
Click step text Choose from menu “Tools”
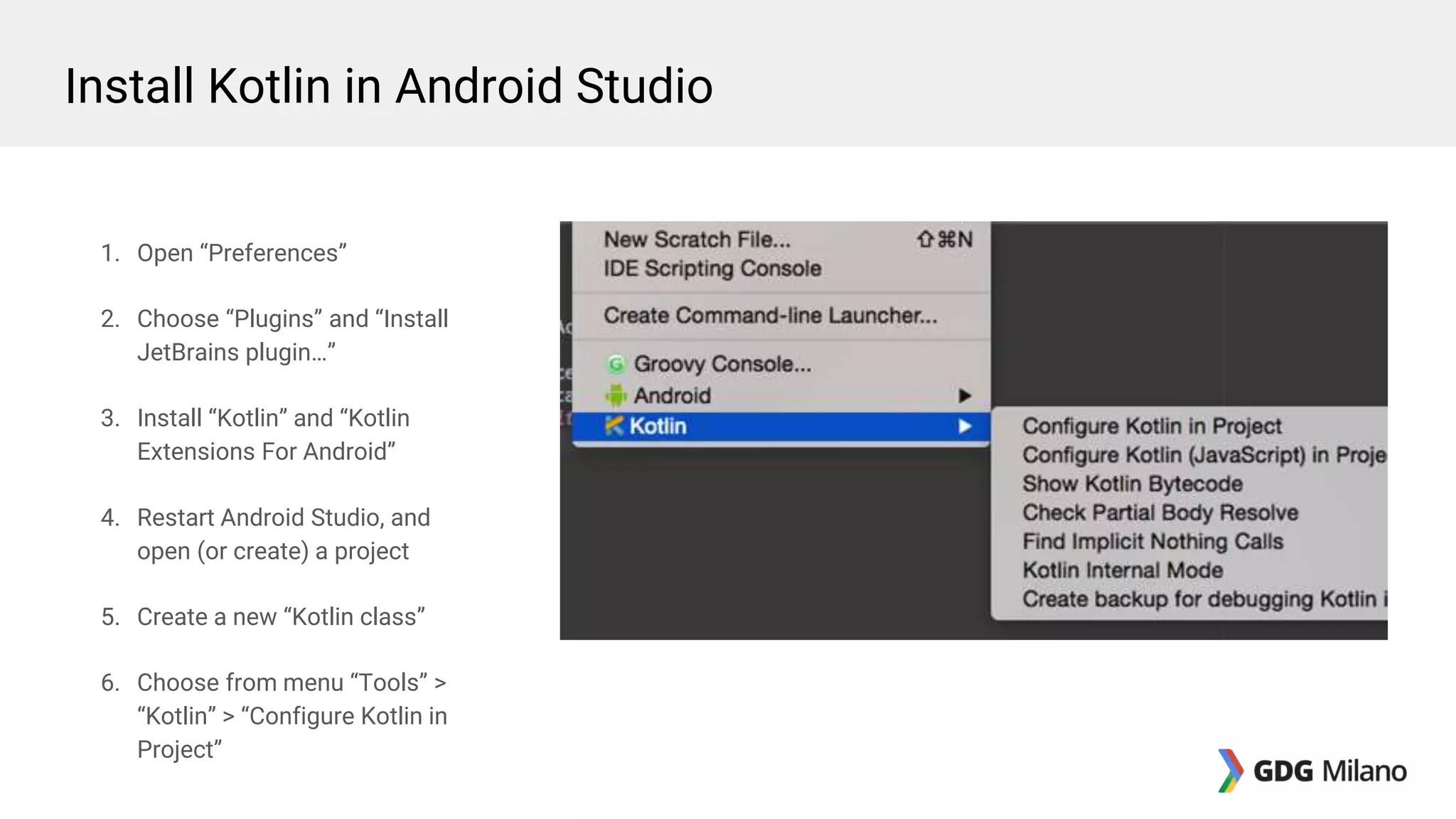[292, 716]
